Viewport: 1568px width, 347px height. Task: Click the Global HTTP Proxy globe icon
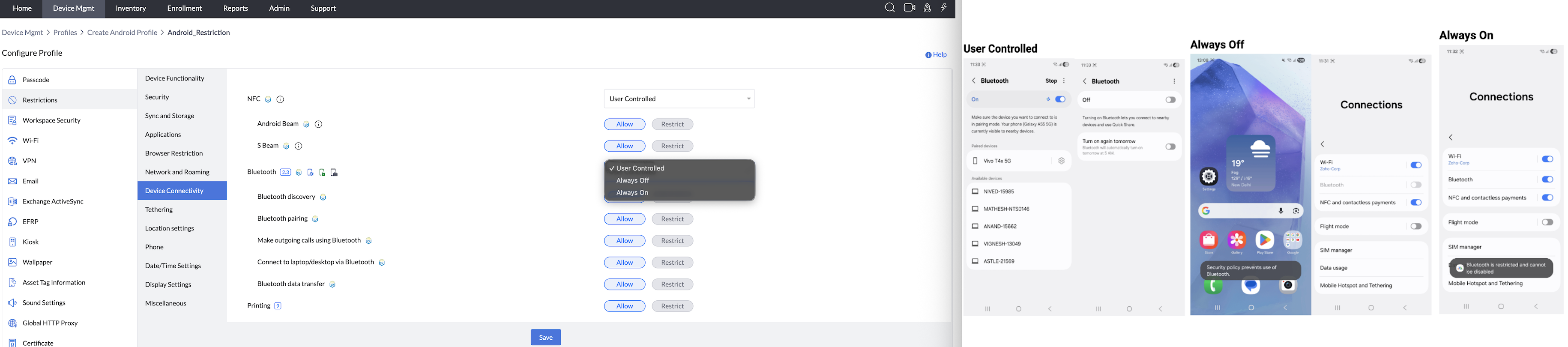click(12, 323)
